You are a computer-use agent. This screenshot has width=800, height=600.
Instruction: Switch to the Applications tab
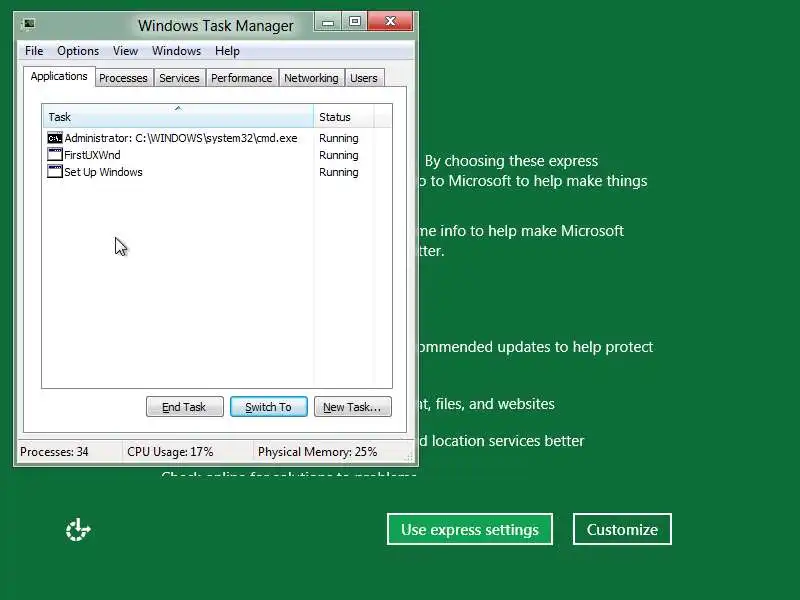pos(59,77)
